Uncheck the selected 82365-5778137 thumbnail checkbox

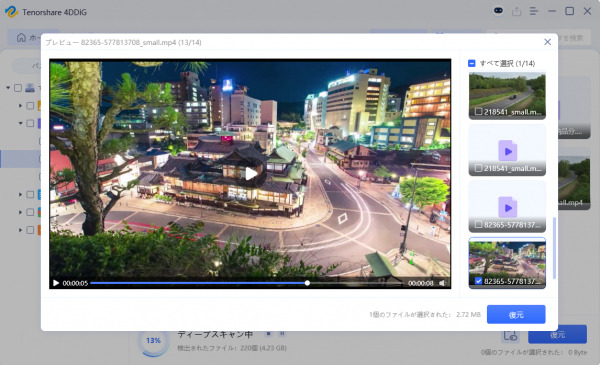click(478, 281)
